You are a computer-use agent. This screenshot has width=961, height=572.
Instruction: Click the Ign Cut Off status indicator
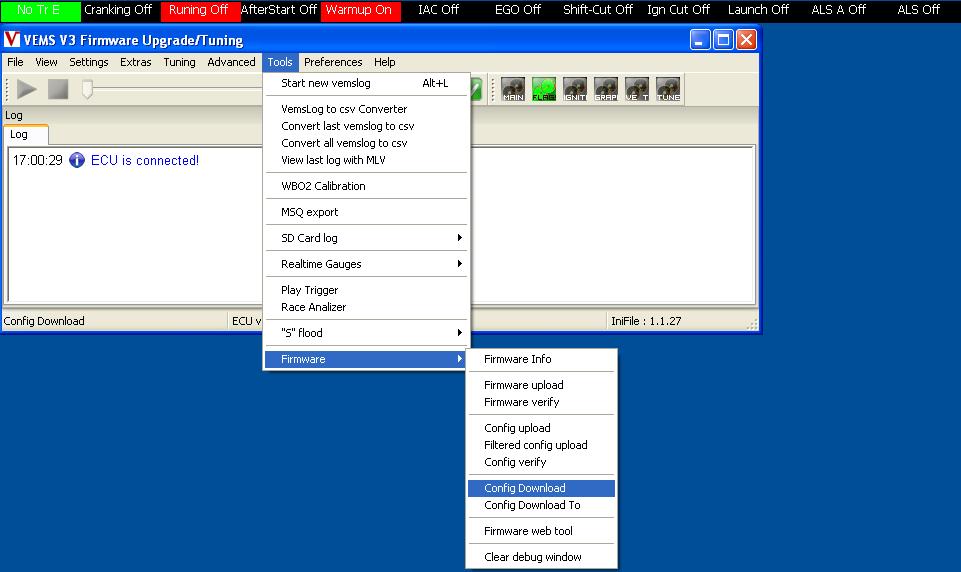point(680,10)
